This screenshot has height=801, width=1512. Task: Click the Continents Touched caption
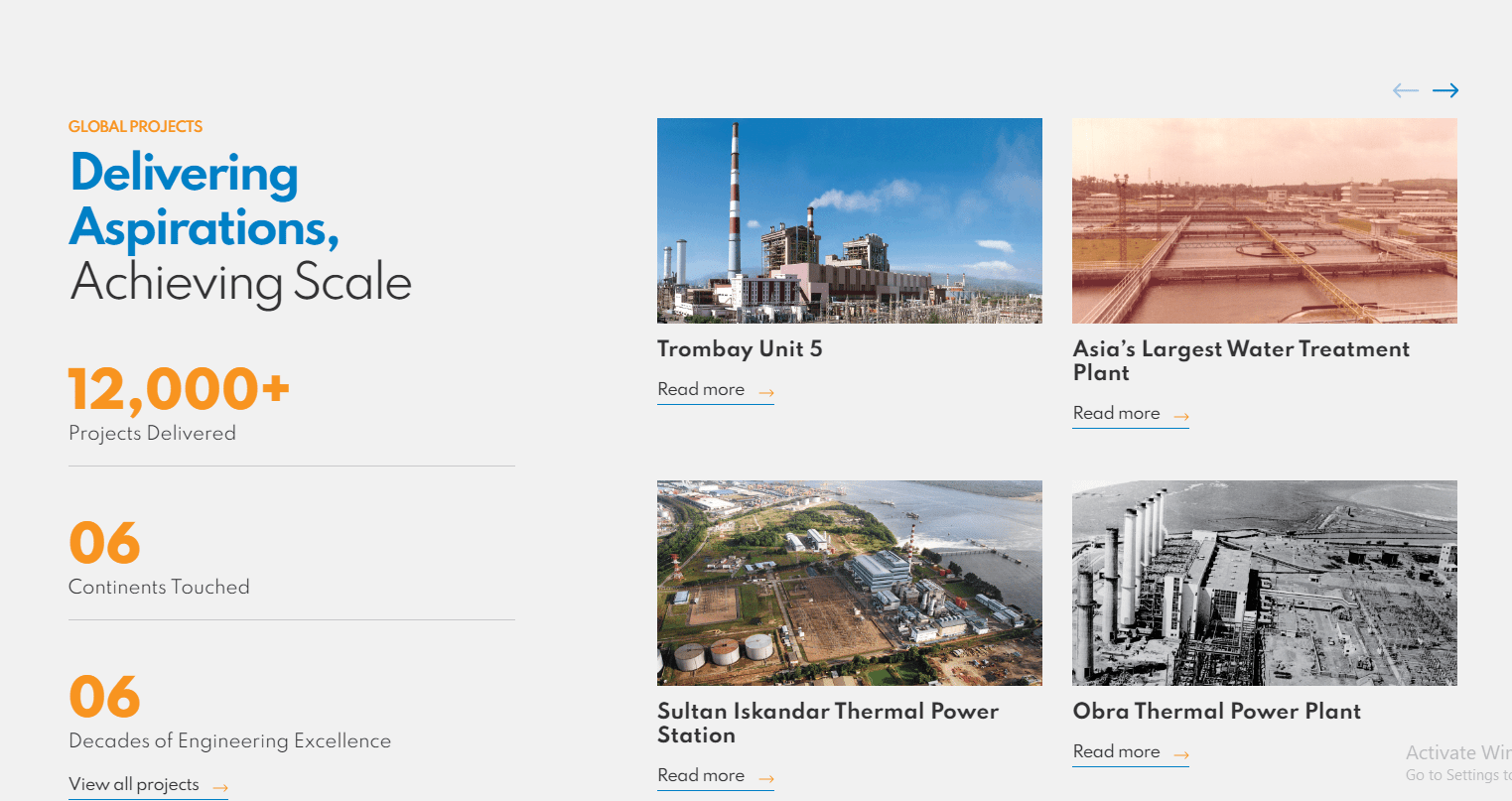[x=159, y=588]
